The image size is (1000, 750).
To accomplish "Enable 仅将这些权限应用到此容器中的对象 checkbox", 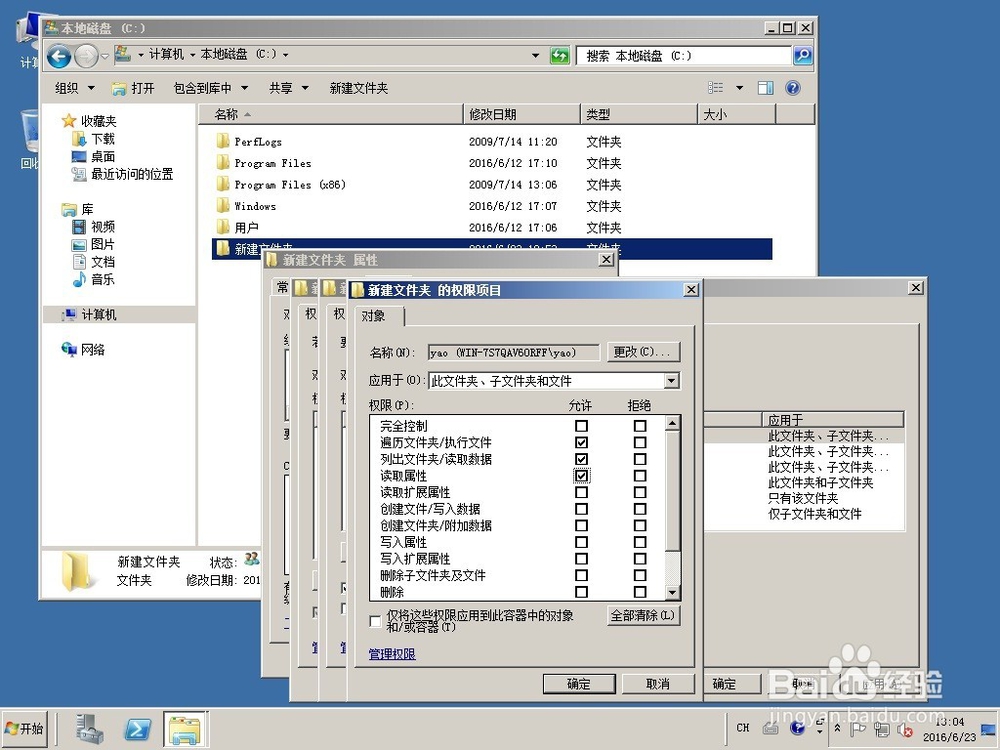I will [x=375, y=621].
